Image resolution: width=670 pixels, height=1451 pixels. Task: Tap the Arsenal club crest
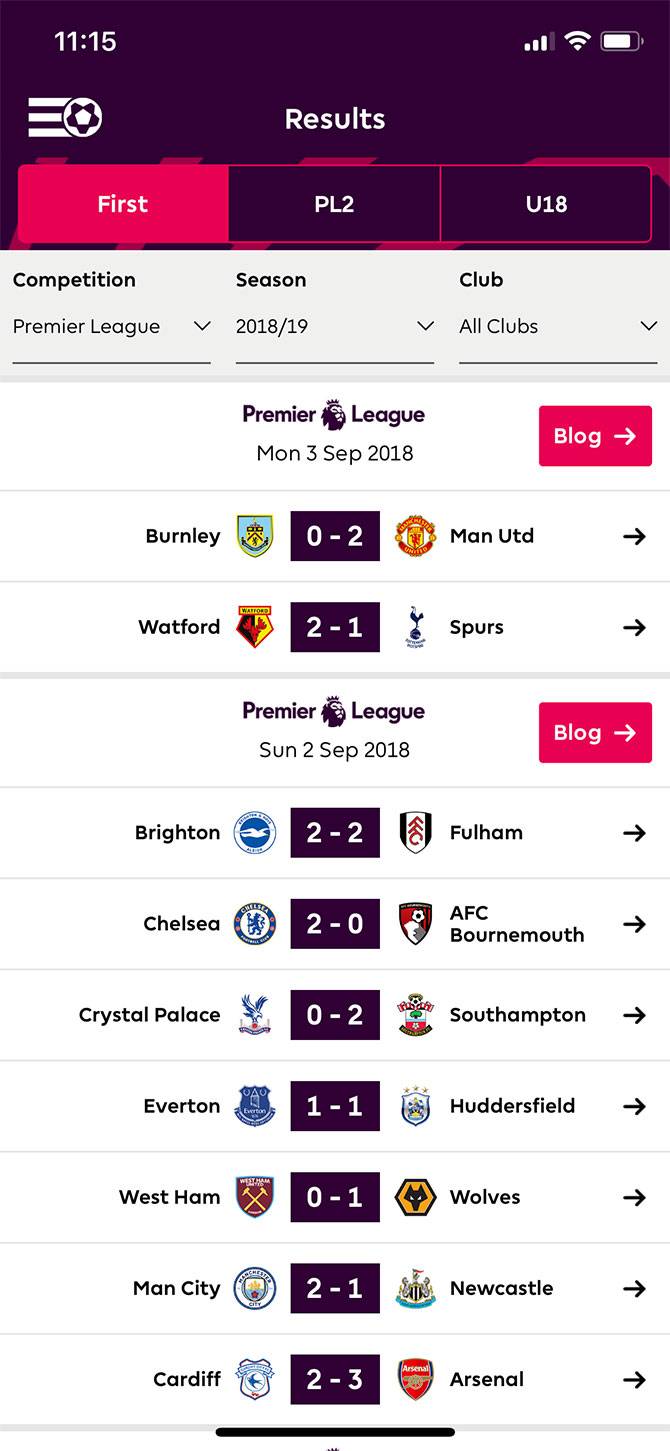[x=415, y=1379]
